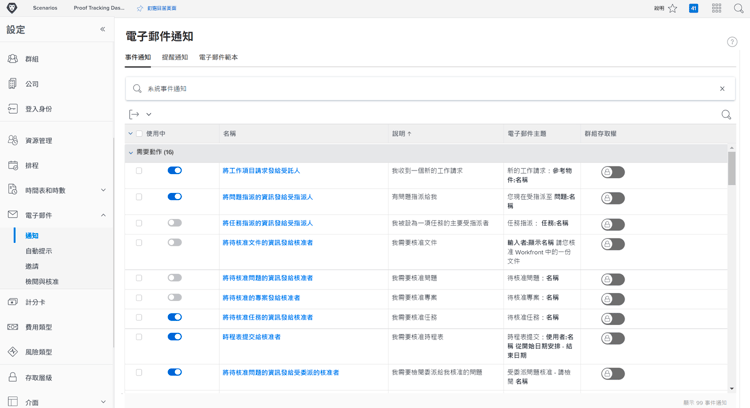The height and width of the screenshot is (408, 750).
Task: Click the star favorites icon in top bar
Action: (x=673, y=8)
